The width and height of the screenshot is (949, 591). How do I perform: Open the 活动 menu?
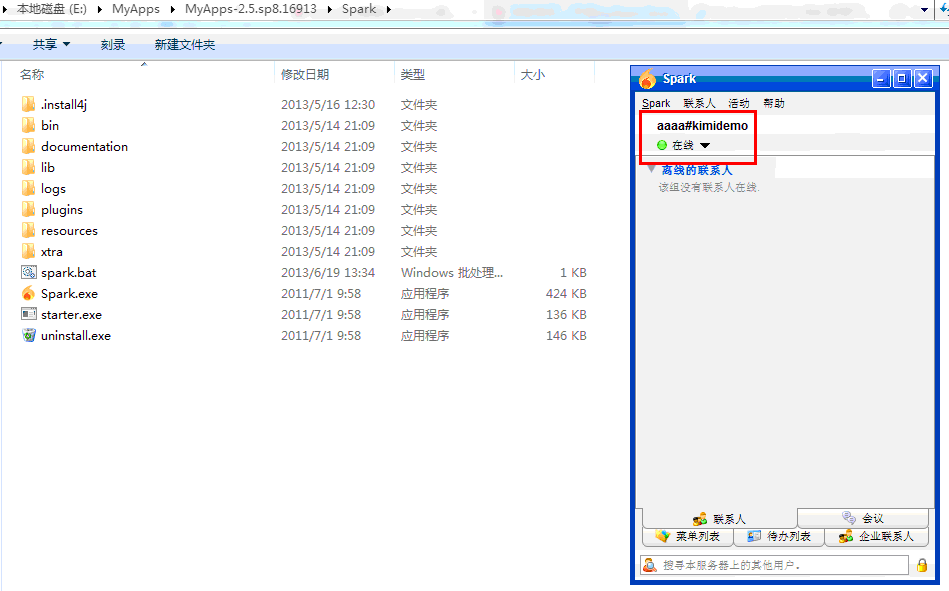point(738,104)
